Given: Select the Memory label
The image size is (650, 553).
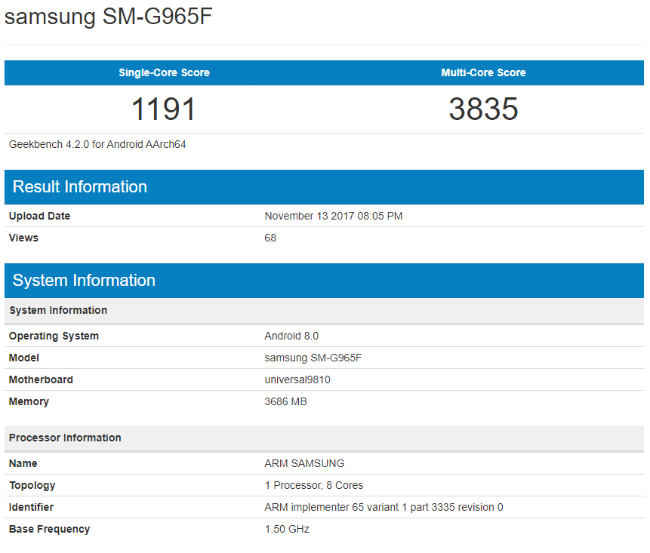Looking at the screenshot, I should (x=29, y=401).
